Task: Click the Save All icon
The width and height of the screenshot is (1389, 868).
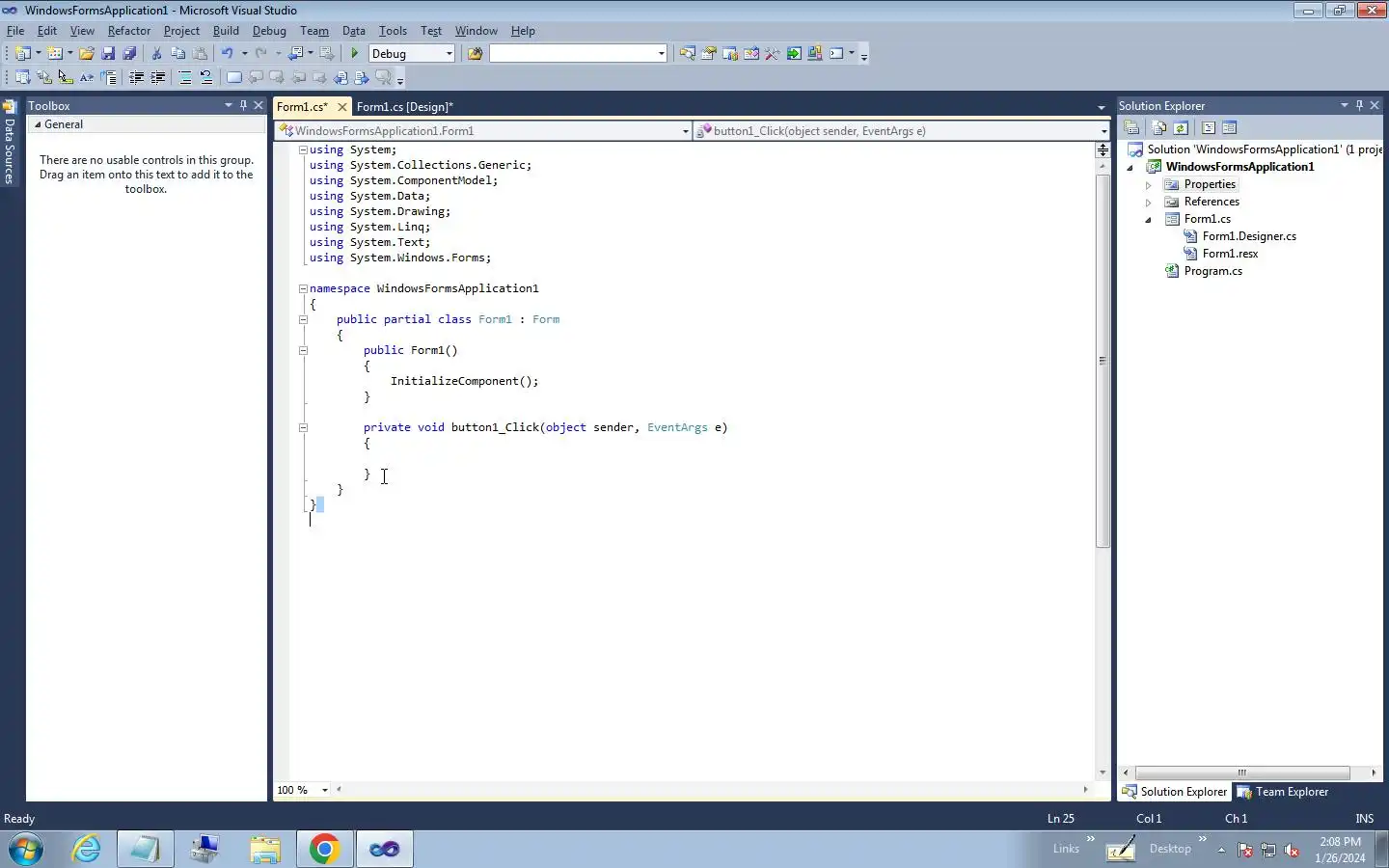Action: pyautogui.click(x=129, y=54)
